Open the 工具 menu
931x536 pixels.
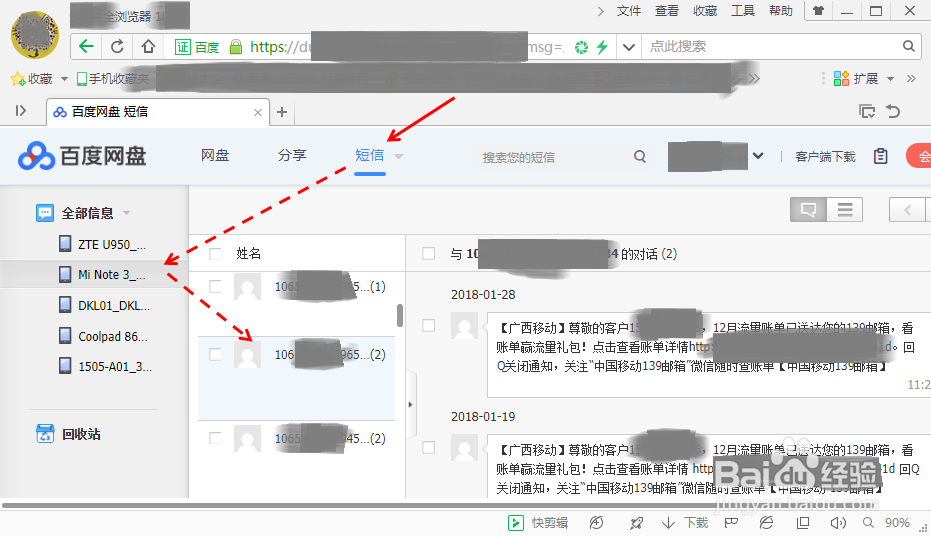(743, 11)
